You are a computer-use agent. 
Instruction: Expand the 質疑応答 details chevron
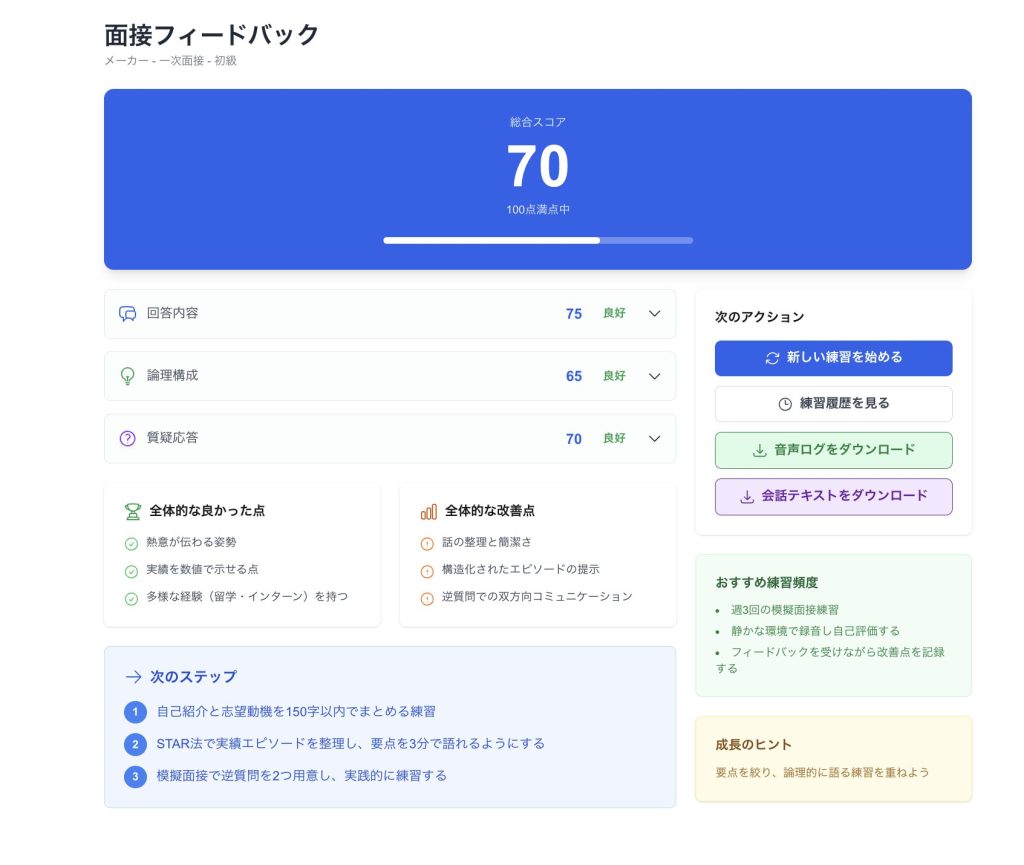coord(655,438)
